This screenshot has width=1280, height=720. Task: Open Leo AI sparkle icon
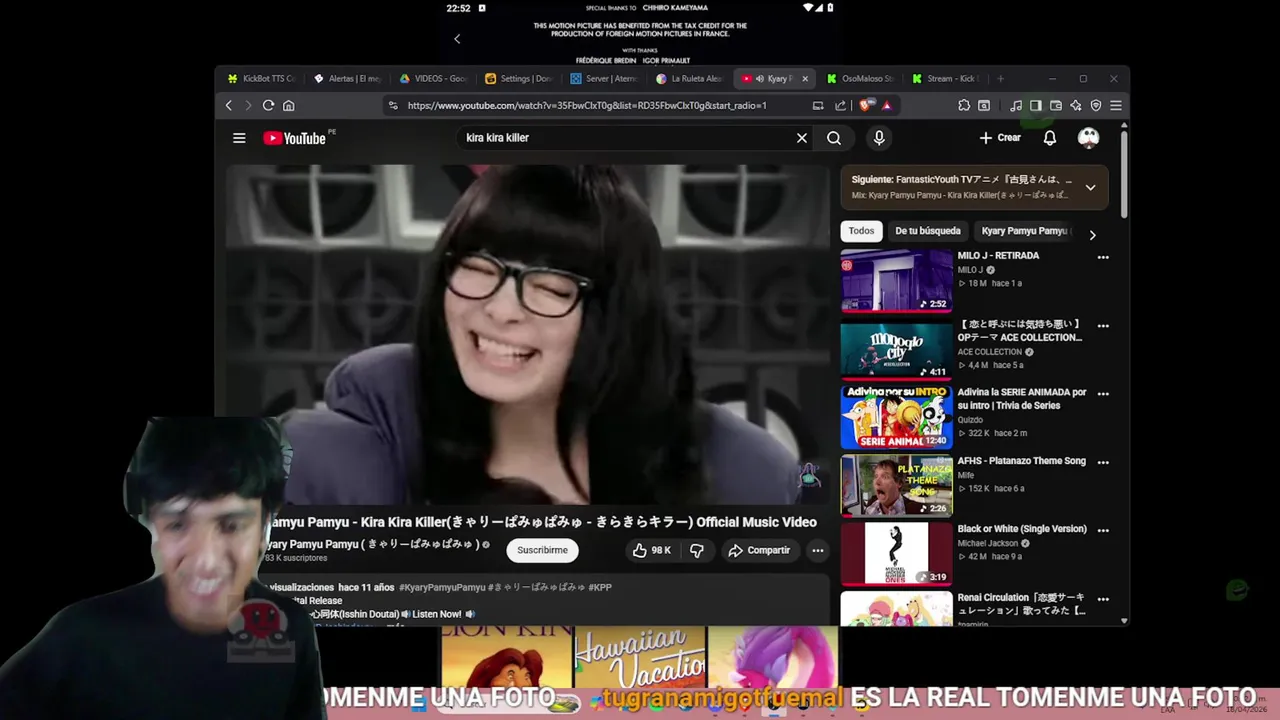(x=1076, y=105)
